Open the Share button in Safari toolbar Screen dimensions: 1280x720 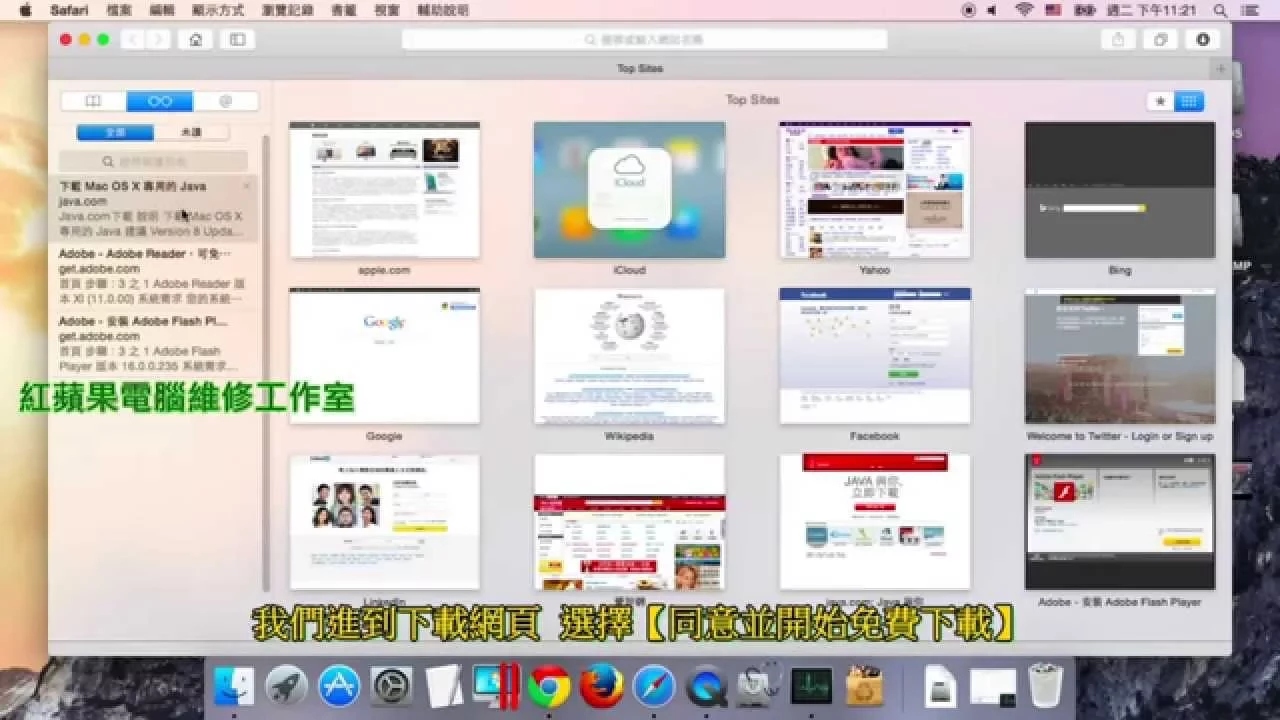tap(1118, 39)
